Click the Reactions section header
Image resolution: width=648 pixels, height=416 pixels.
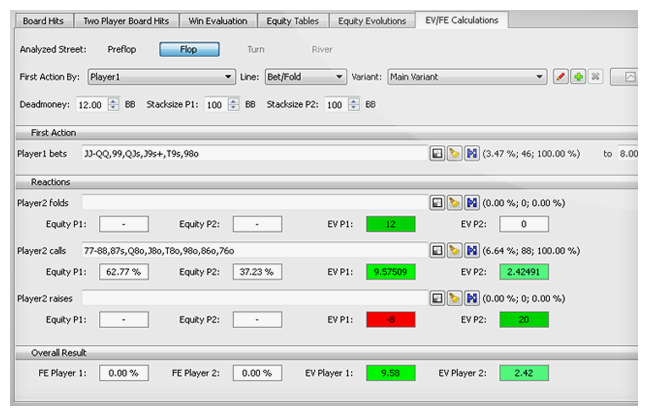[x=326, y=182]
